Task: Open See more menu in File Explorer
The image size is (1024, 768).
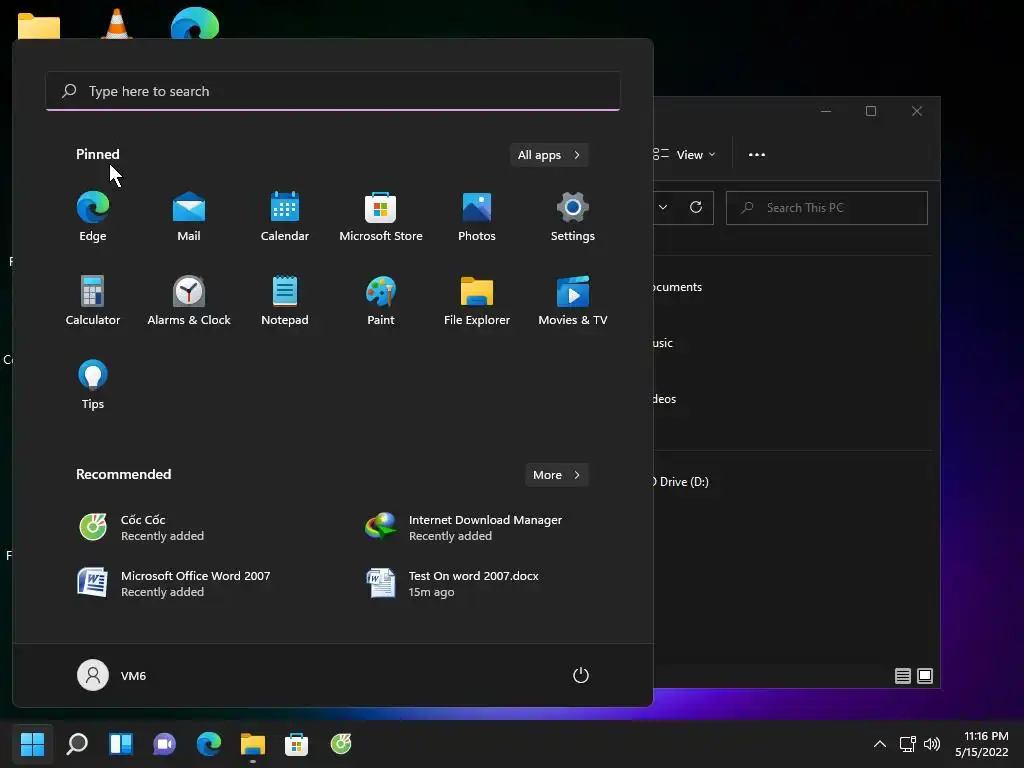Action: (x=756, y=155)
